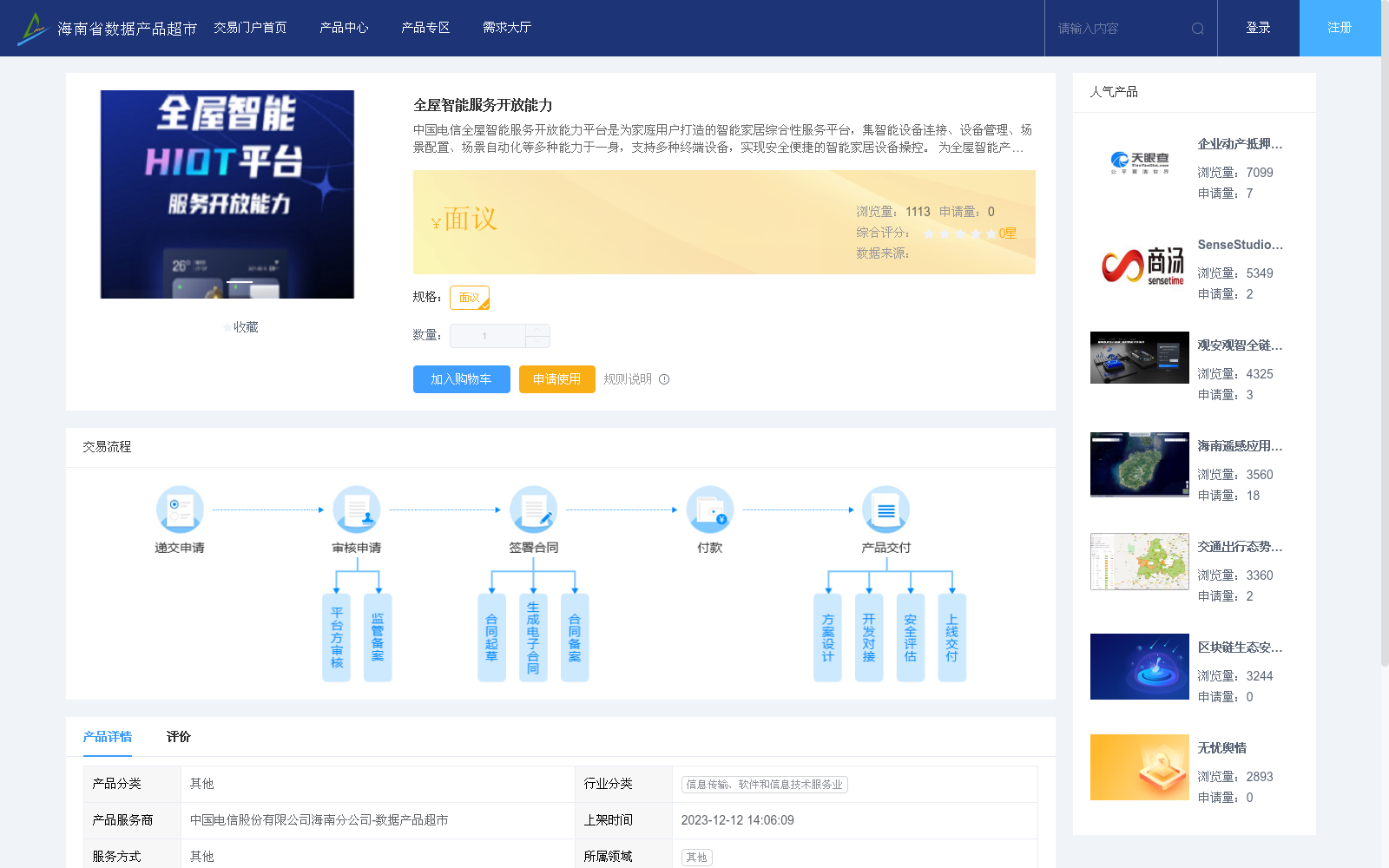Click the 收藏 star icon

coord(227,327)
